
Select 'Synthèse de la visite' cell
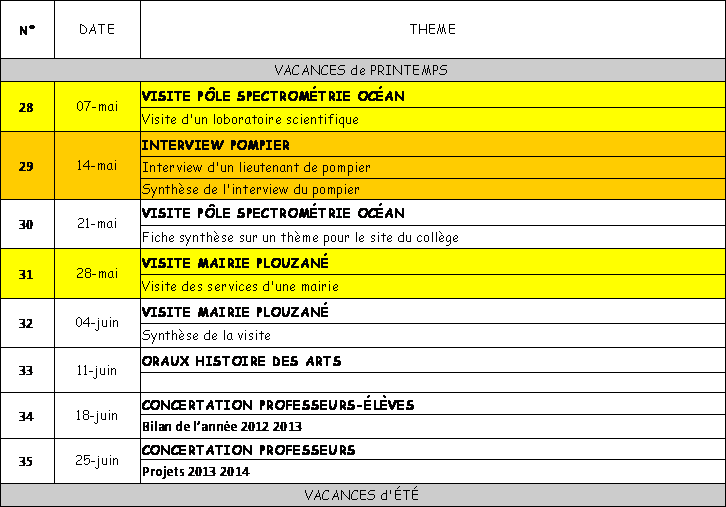point(207,335)
